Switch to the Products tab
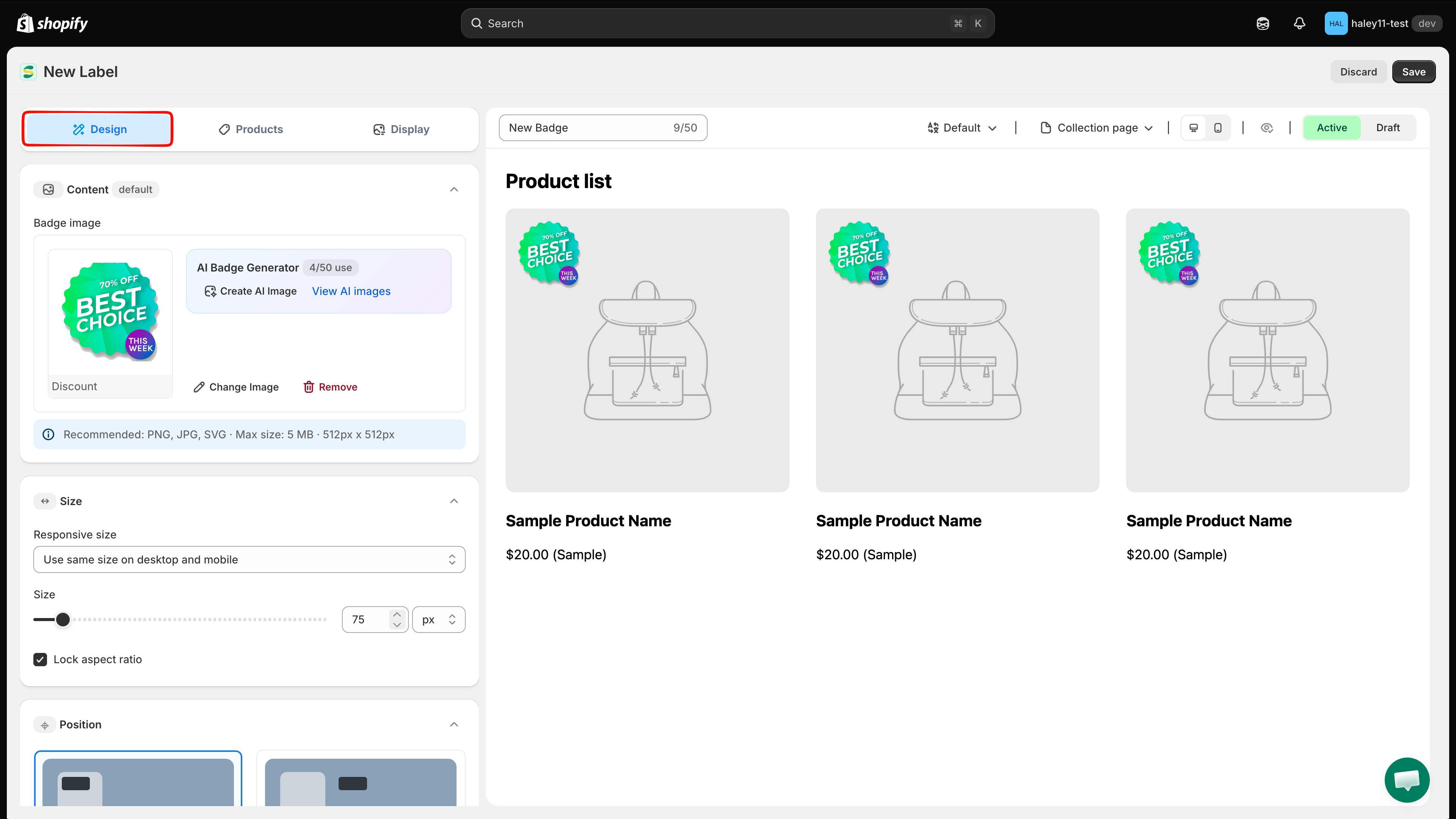The width and height of the screenshot is (1456, 819). pos(250,129)
